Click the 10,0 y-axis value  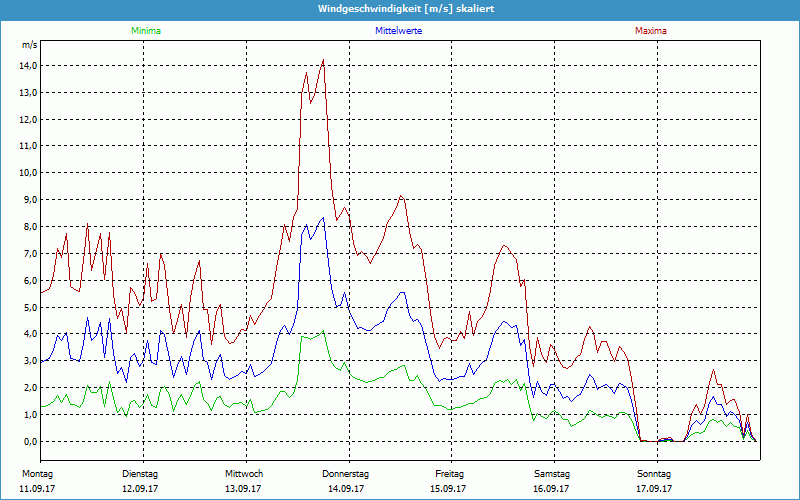click(x=28, y=173)
